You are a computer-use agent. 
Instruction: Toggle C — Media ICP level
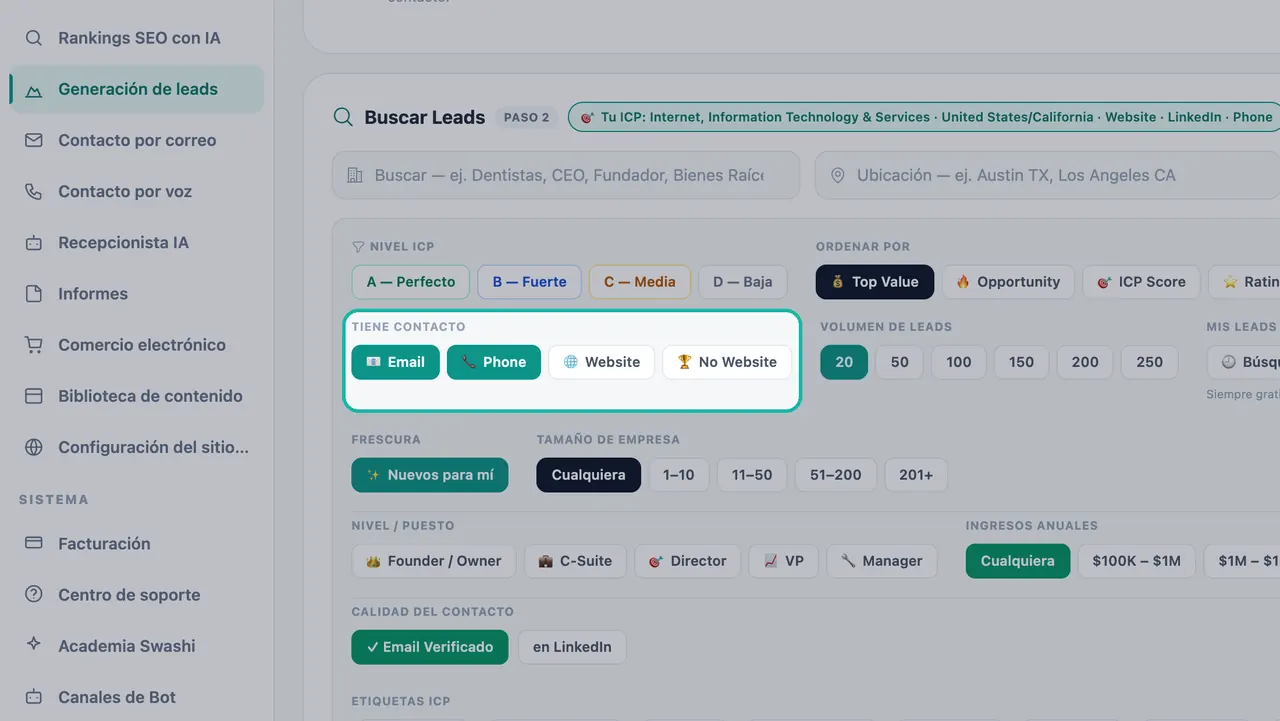640,282
